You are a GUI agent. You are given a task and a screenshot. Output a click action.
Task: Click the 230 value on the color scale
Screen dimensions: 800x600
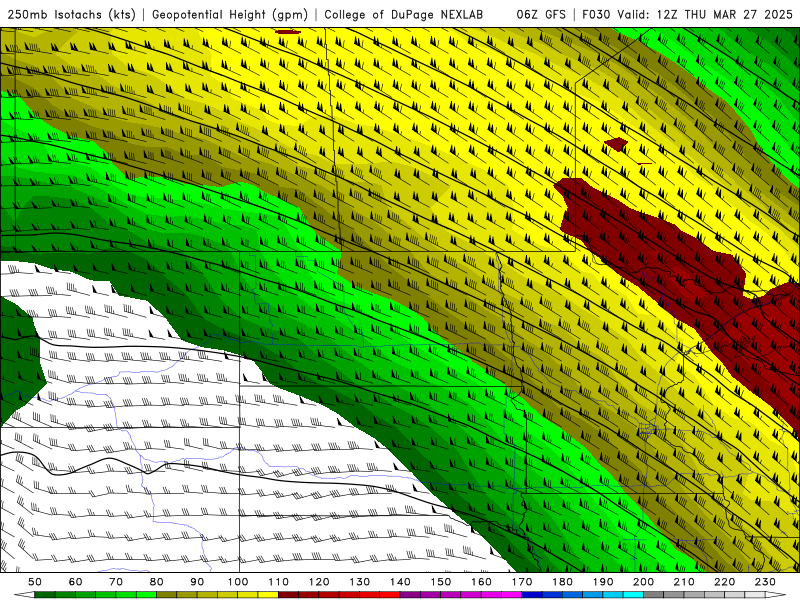765,582
